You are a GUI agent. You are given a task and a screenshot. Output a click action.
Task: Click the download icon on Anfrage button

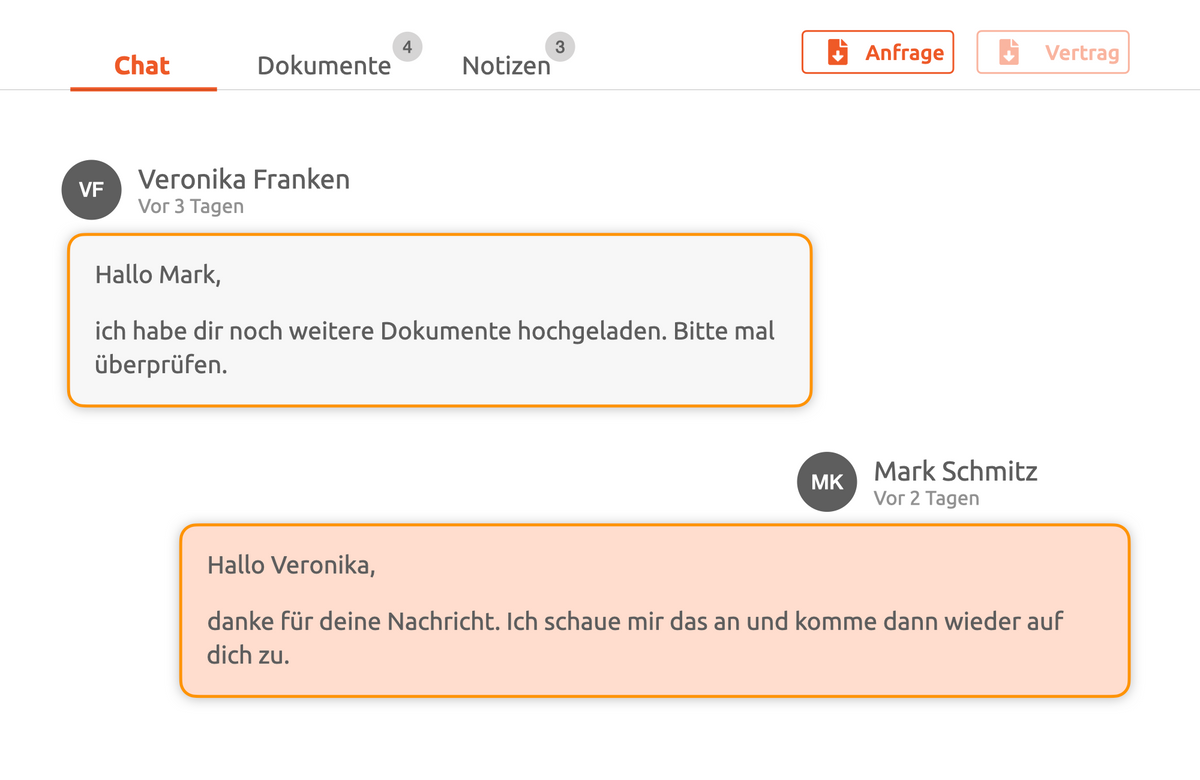pos(838,52)
